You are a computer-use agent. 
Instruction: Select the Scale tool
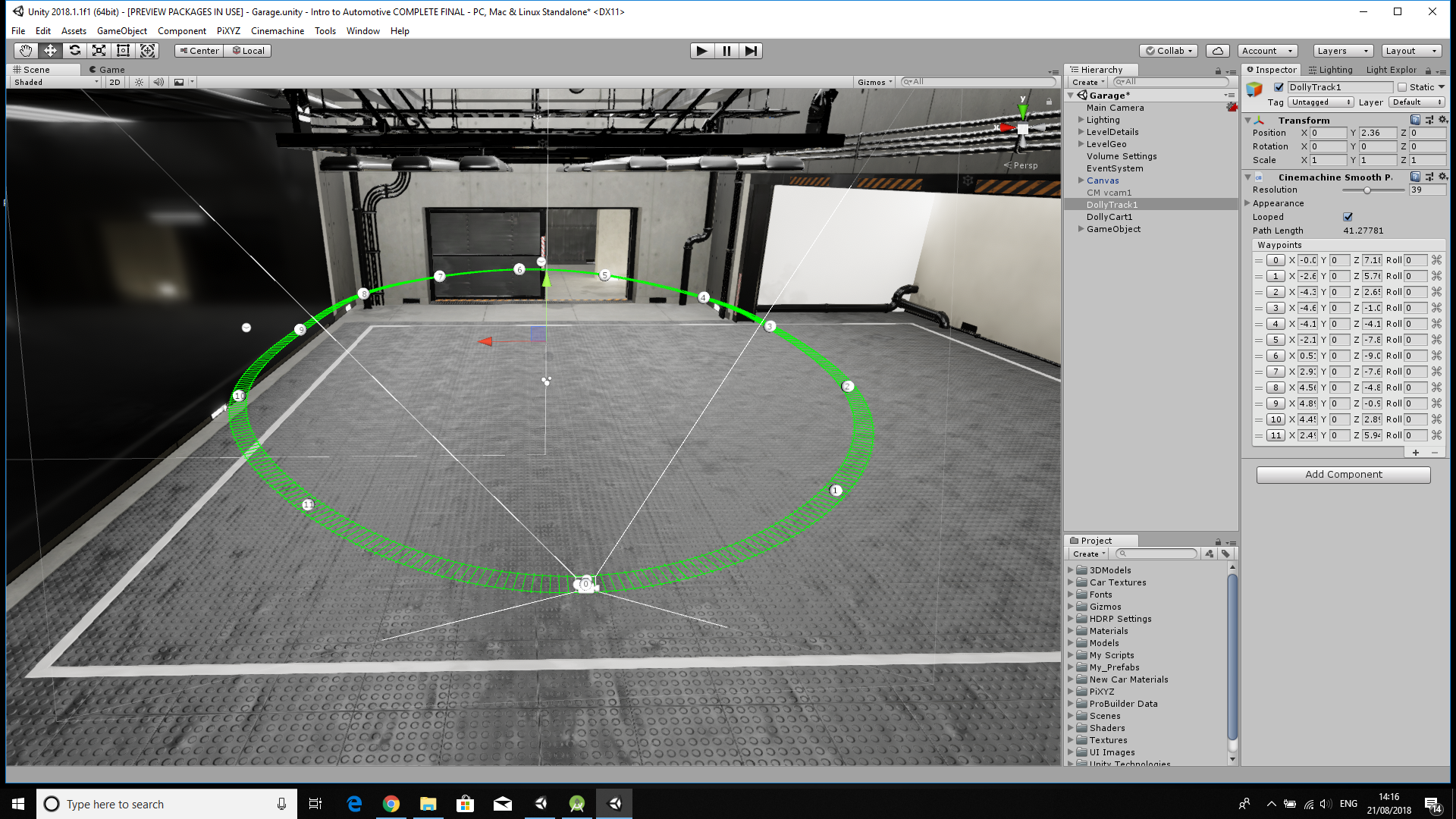point(99,51)
